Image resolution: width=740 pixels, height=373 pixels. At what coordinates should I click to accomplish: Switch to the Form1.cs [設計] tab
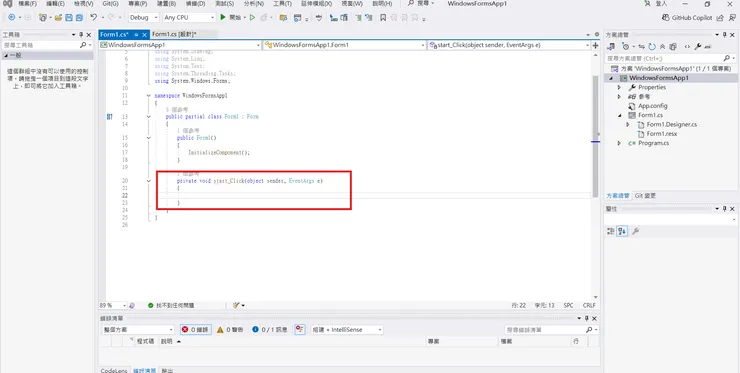tap(174, 34)
